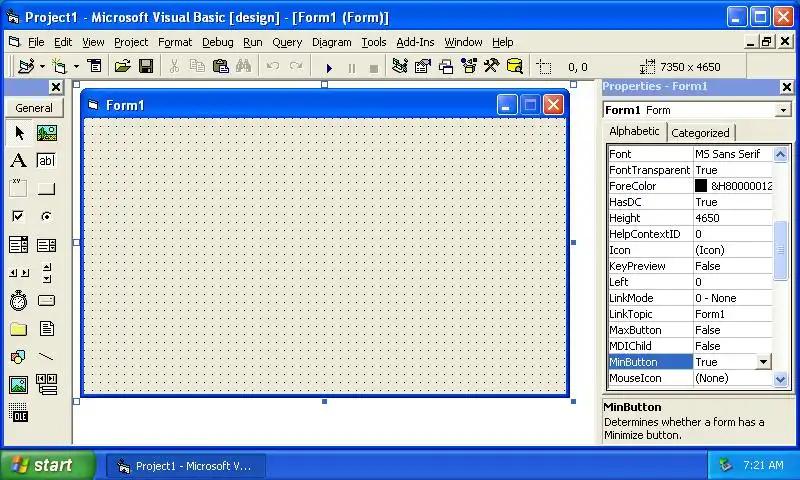Click the General toolbox tab button
This screenshot has width=800, height=480.
34,108
